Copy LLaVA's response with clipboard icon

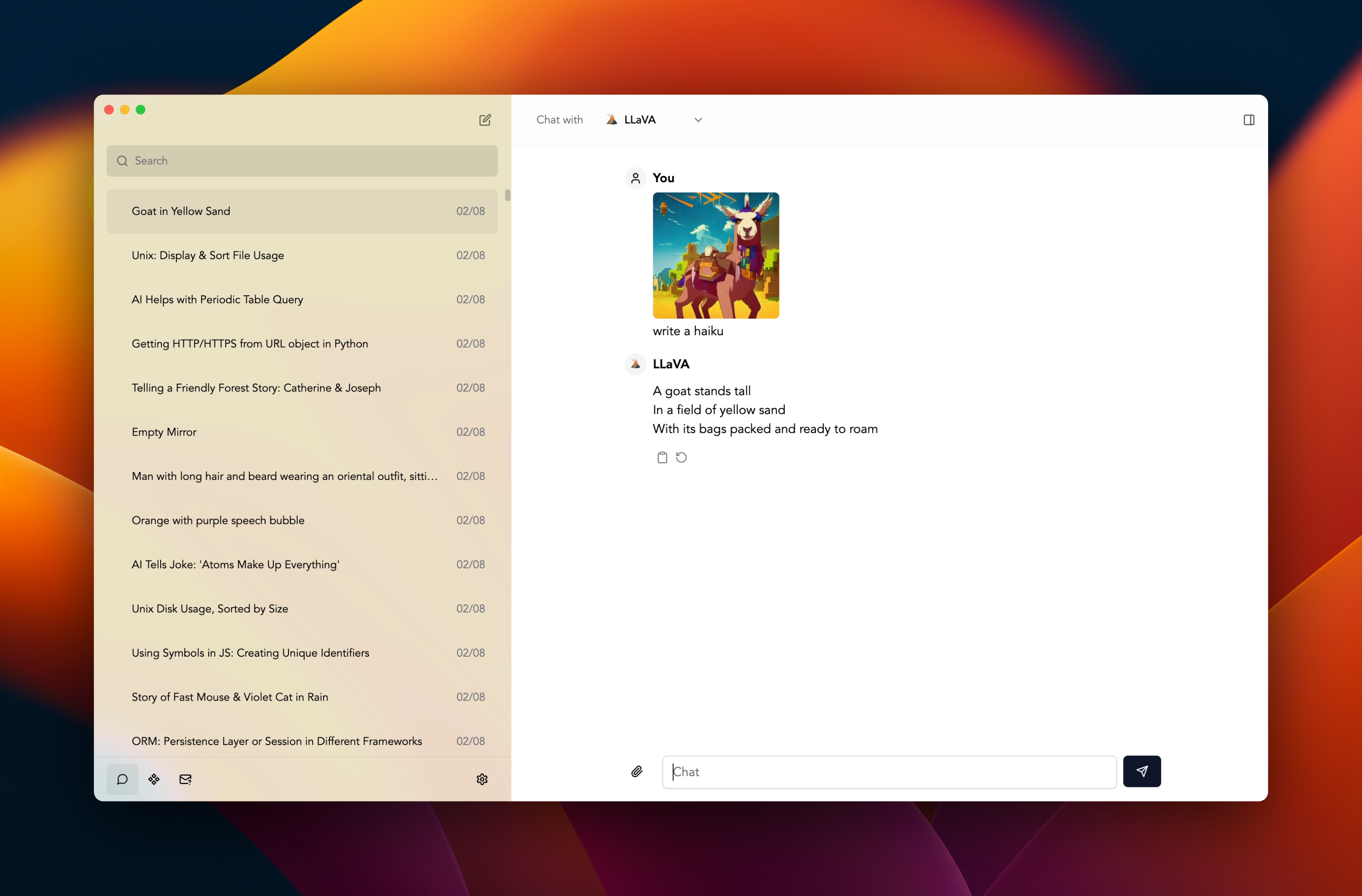point(662,457)
